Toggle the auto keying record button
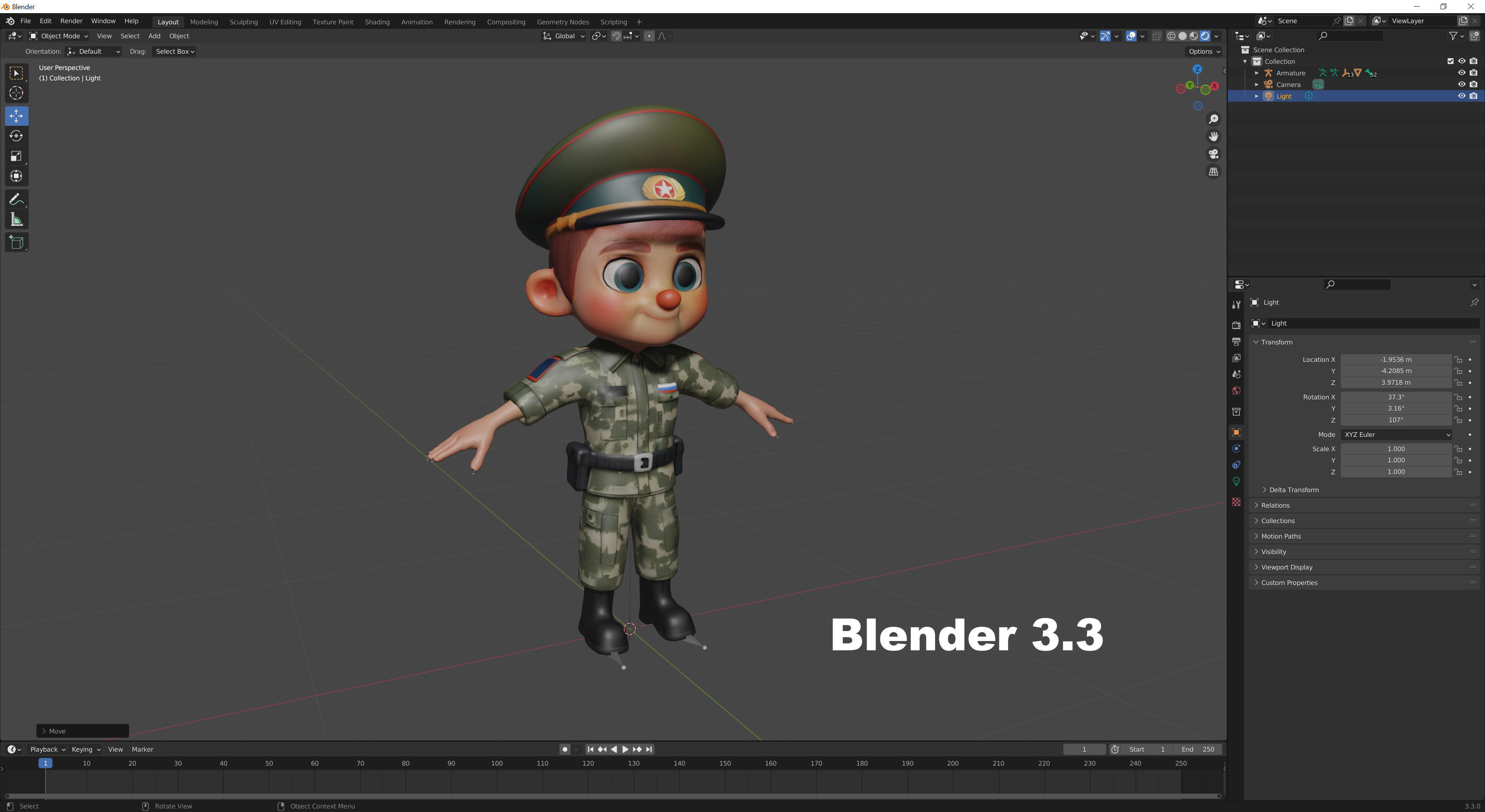Viewport: 1485px width, 812px height. pyautogui.click(x=564, y=749)
